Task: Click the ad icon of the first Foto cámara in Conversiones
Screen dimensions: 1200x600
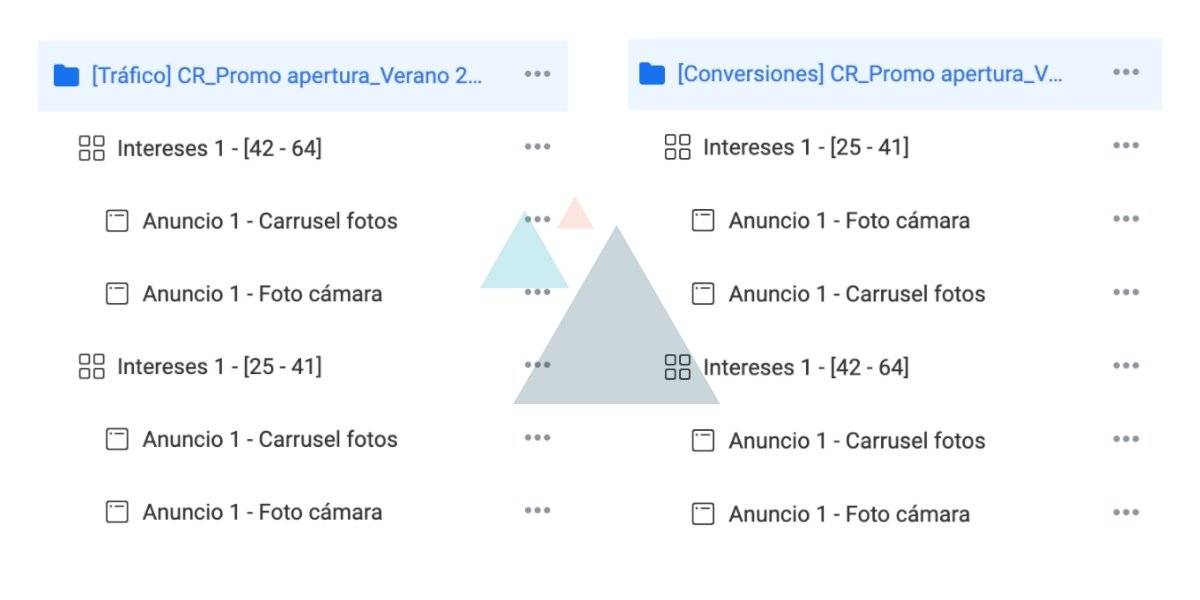Action: [703, 220]
